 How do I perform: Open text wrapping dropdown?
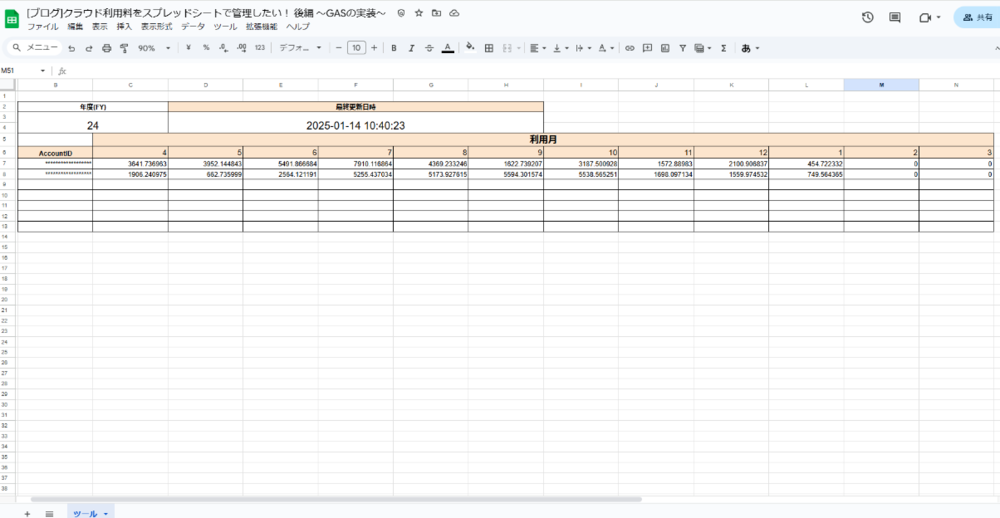coord(583,48)
